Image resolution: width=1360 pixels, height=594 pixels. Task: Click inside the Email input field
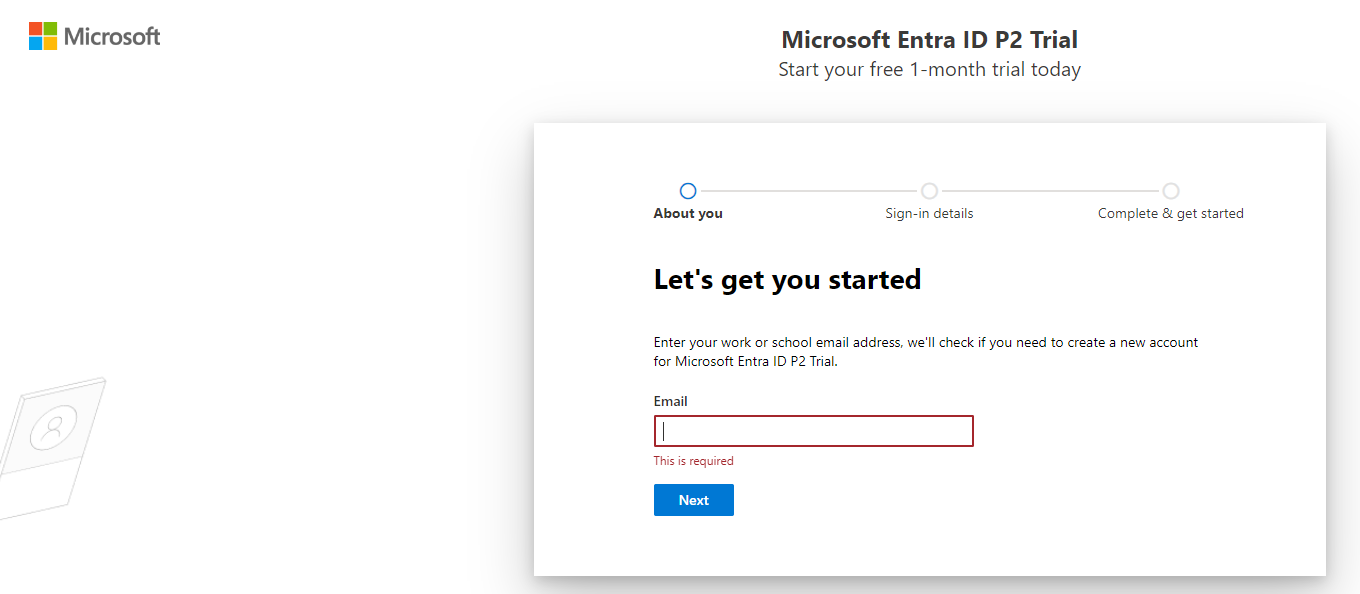(813, 430)
